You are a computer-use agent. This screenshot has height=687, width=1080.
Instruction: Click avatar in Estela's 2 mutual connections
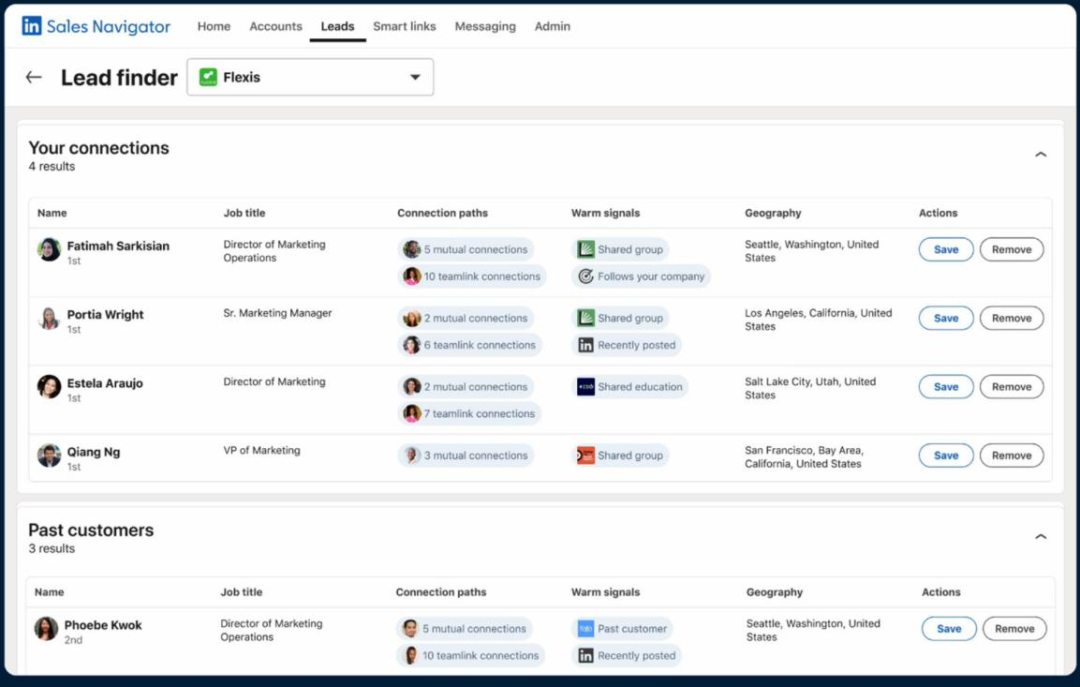[412, 387]
